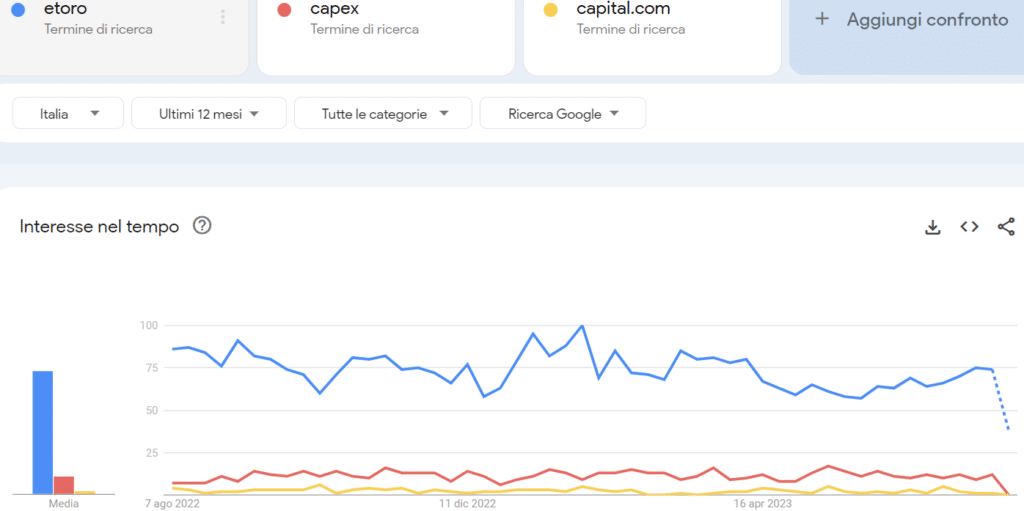Click the plus icon in Aggiungi confronto

coord(822,19)
